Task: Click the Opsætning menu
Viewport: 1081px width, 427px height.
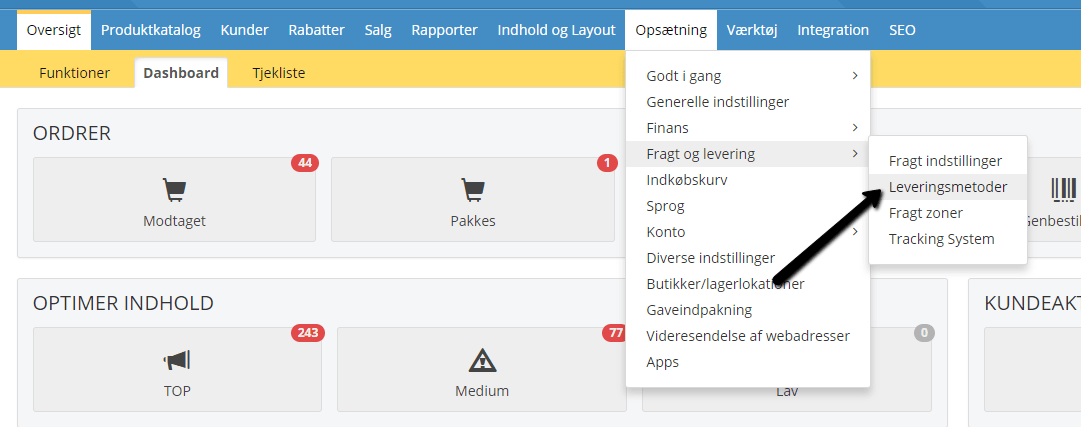Action: (671, 30)
